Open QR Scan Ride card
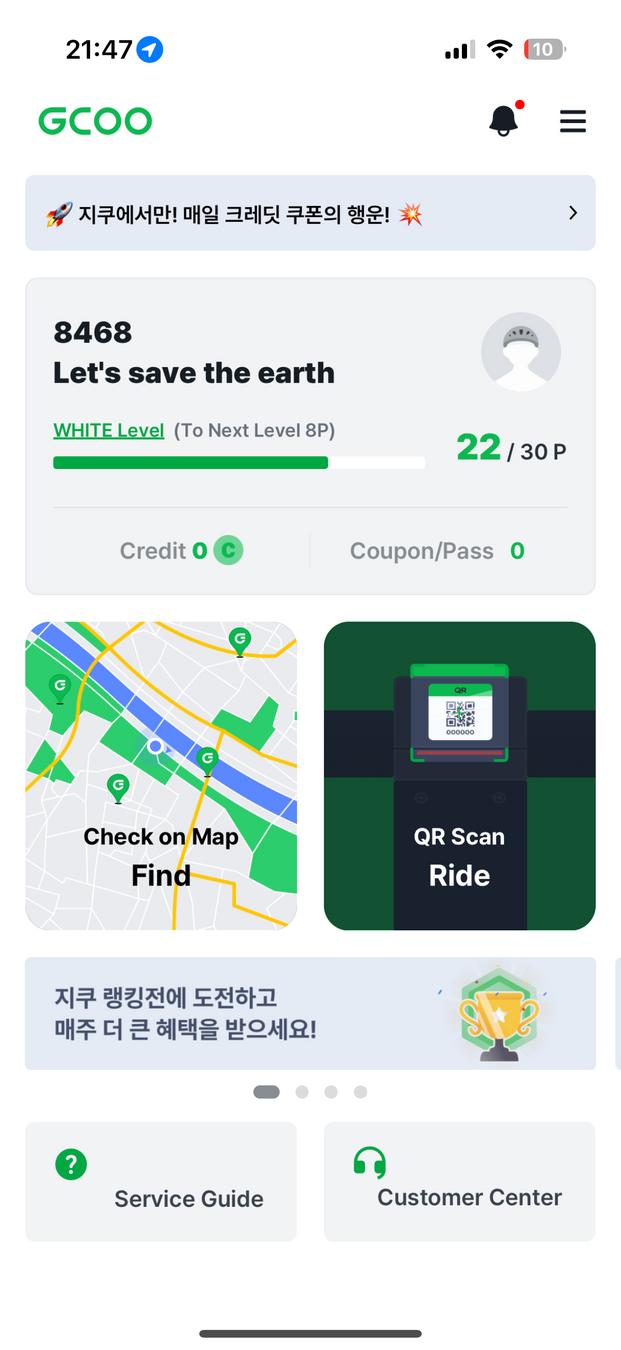 point(460,776)
